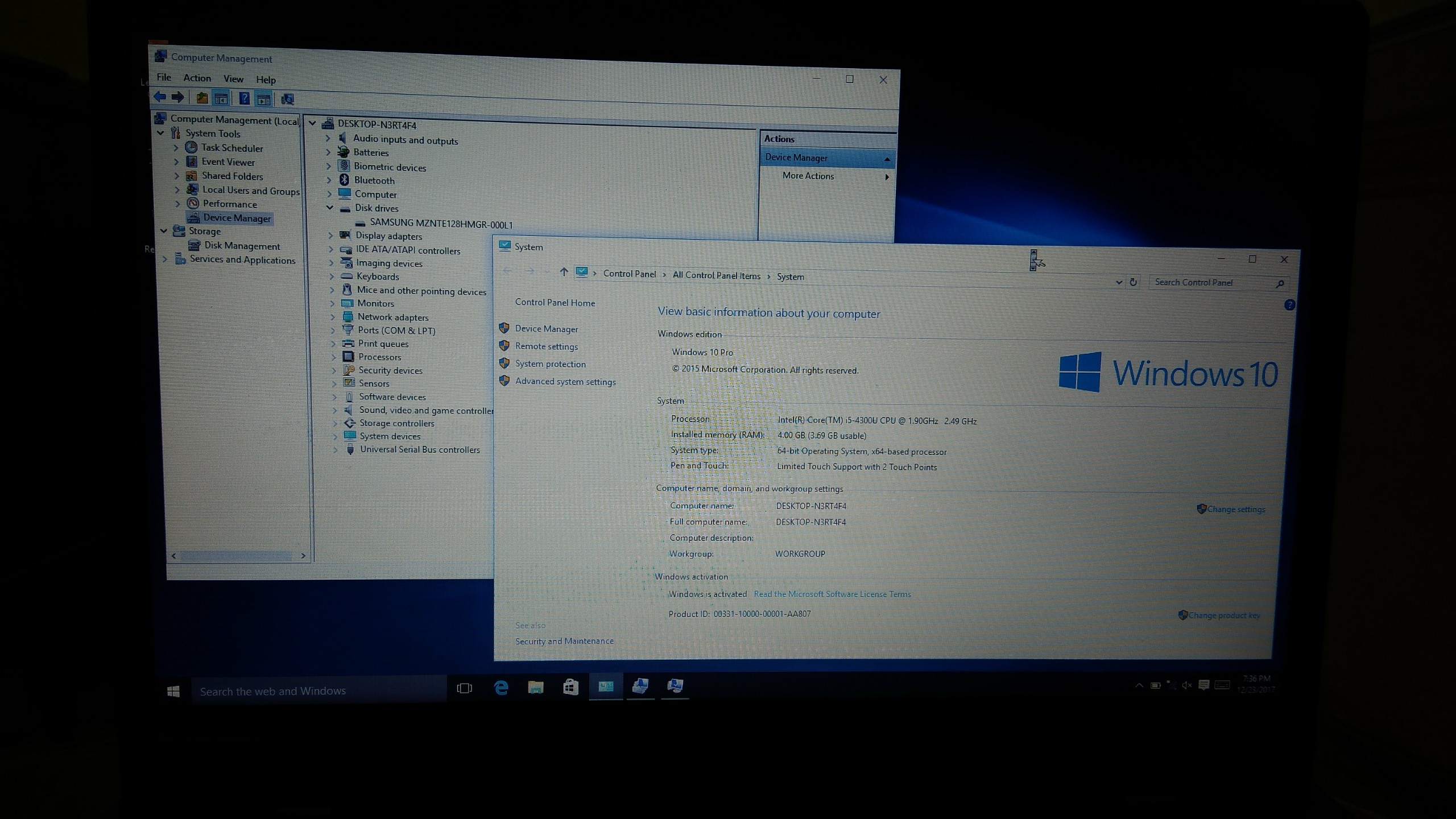Open Remote settings in System window

tap(546, 346)
